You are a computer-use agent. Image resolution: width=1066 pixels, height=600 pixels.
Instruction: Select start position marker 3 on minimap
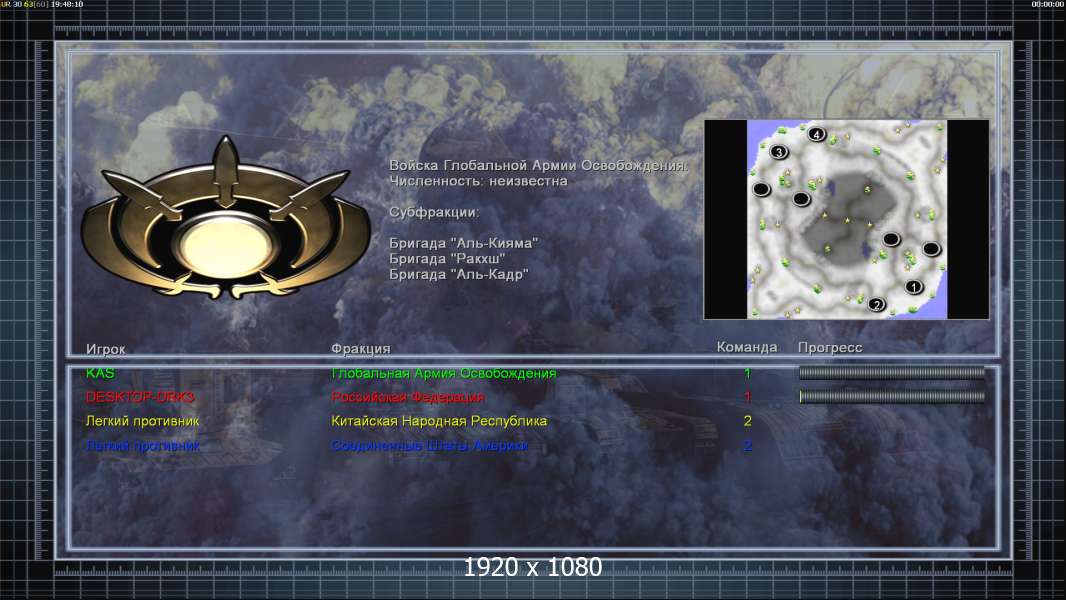pos(779,152)
